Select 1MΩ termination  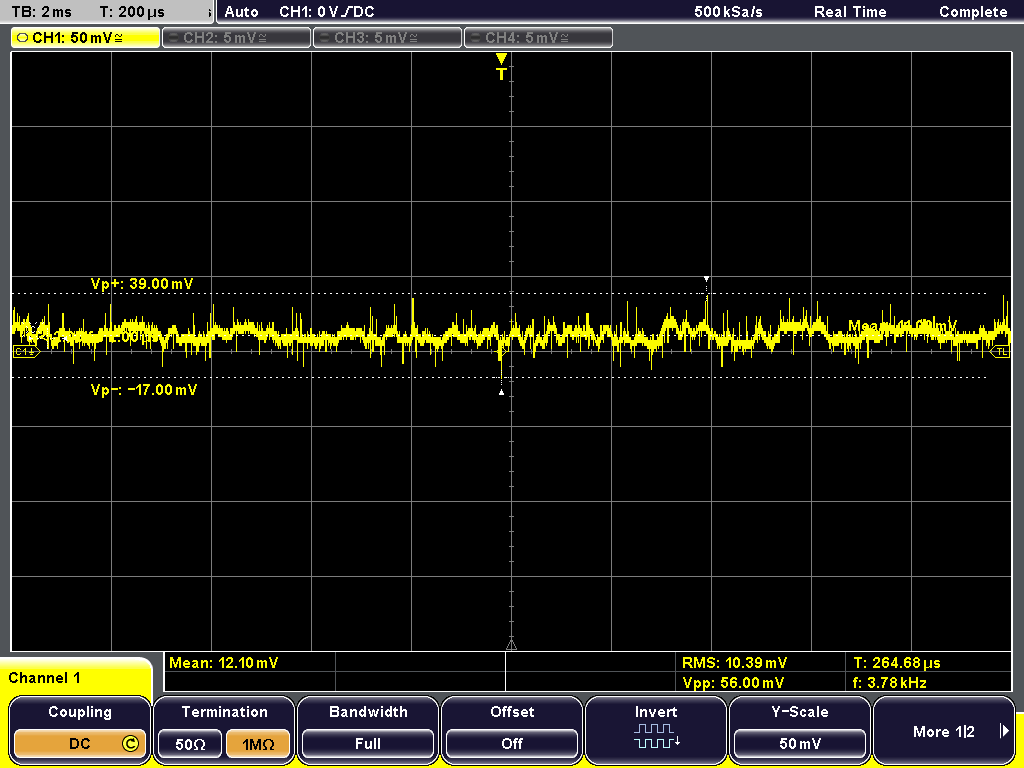point(259,744)
